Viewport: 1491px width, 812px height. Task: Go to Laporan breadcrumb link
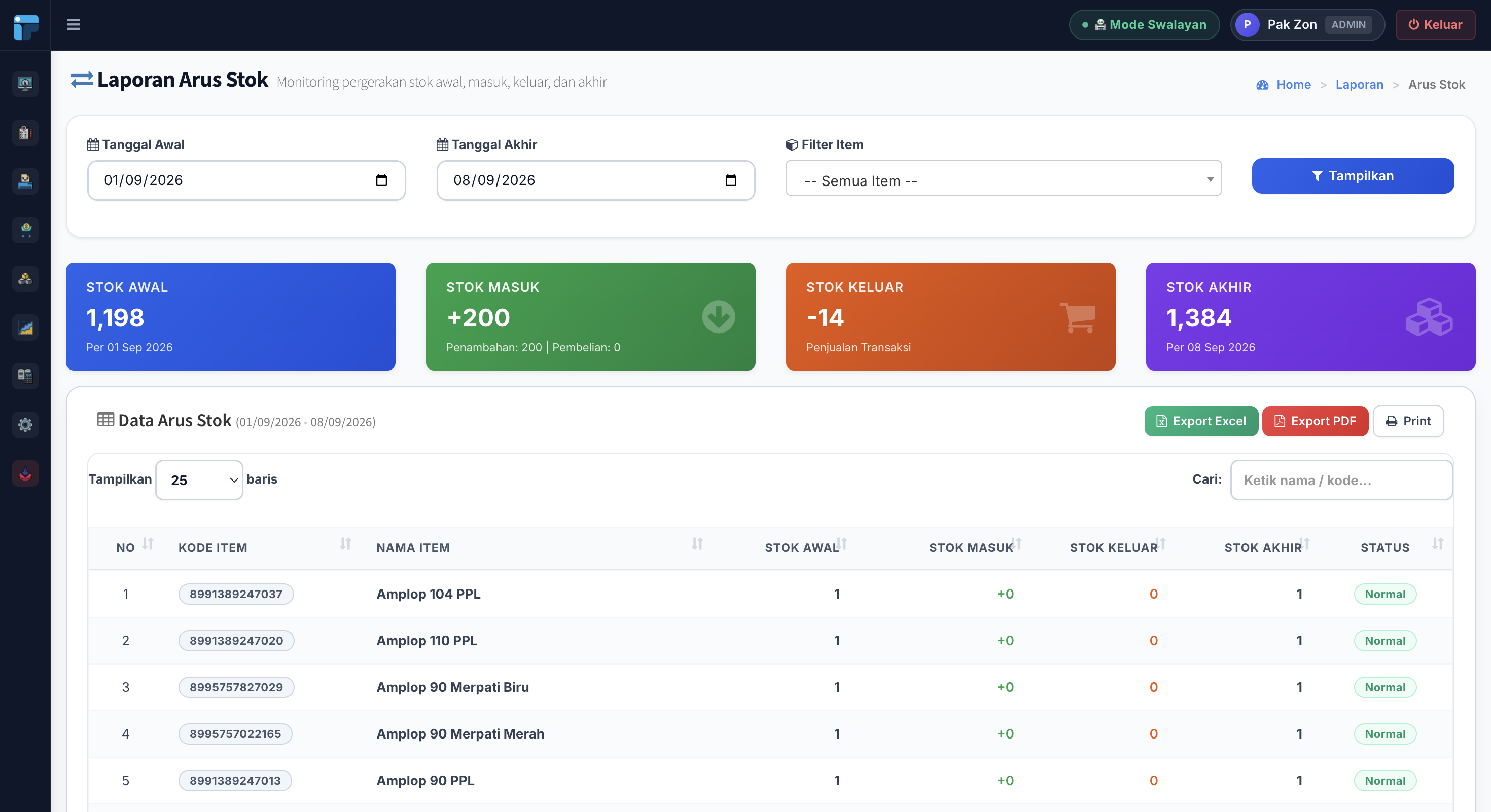(1359, 85)
